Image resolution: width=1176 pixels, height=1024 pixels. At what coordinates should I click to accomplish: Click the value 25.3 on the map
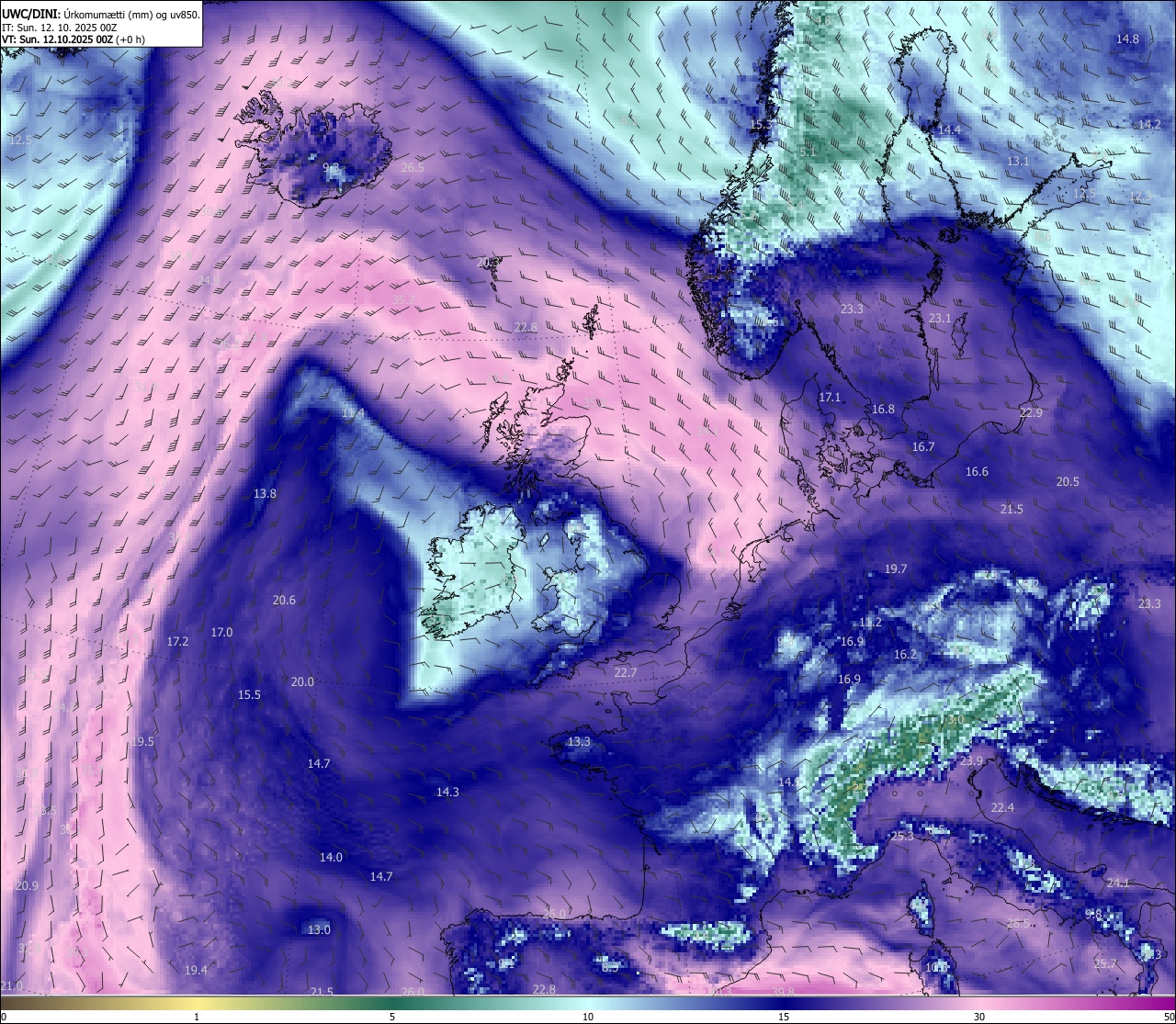pos(902,837)
